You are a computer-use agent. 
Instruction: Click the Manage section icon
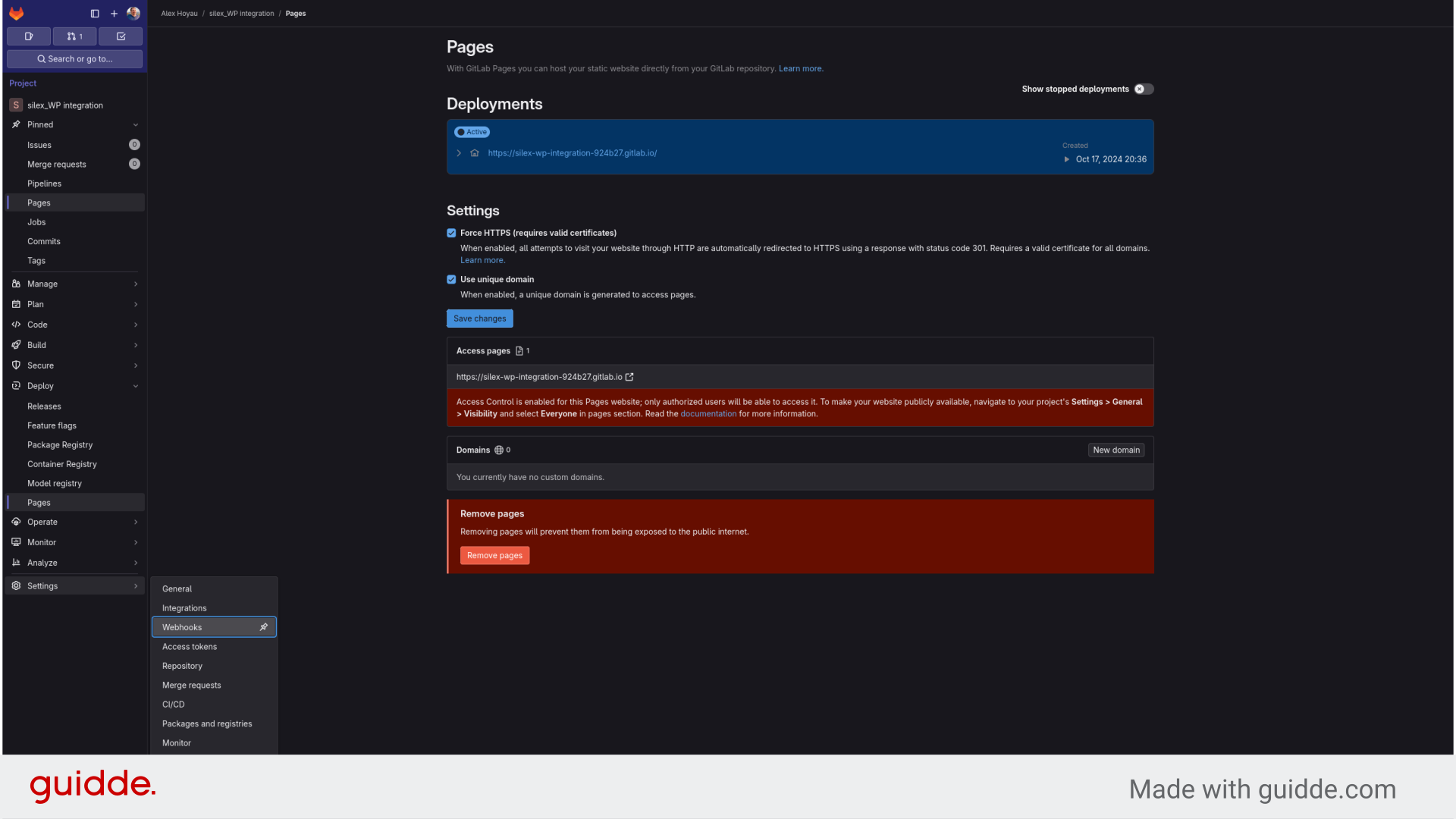pos(16,284)
